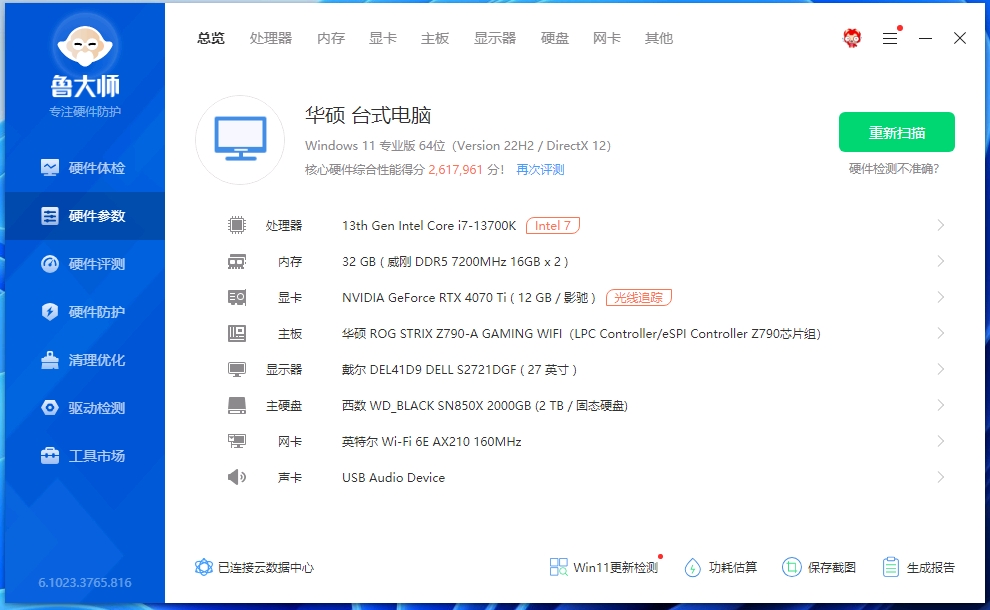
Task: Expand the 显示器 row chevron
Action: click(x=941, y=369)
